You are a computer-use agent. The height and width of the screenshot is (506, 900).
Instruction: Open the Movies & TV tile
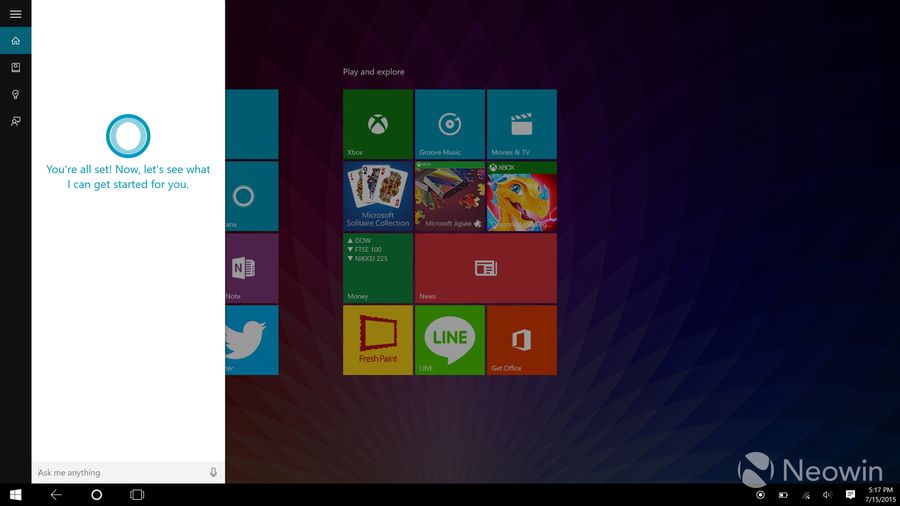pos(522,124)
